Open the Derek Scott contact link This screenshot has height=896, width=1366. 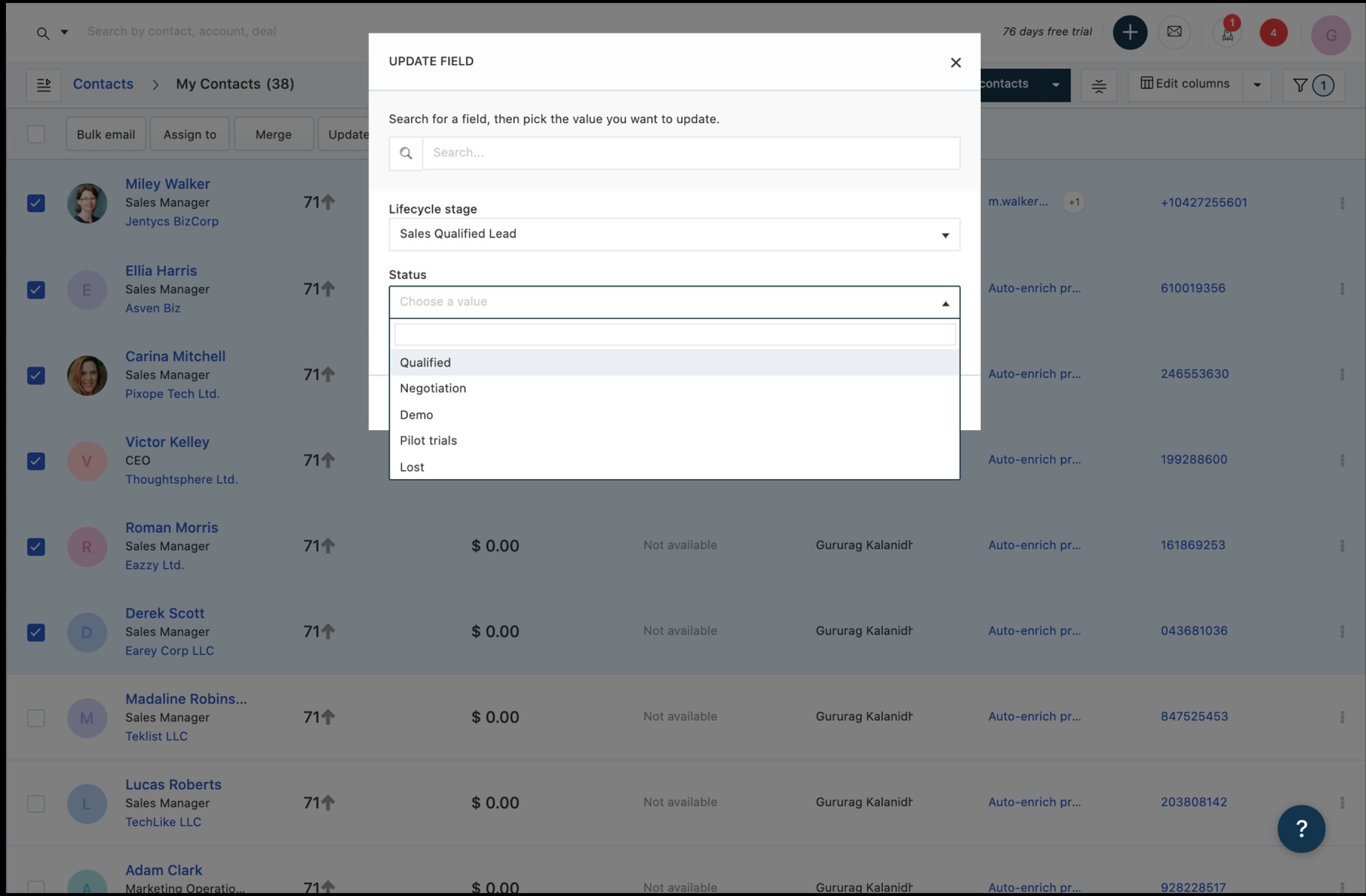point(165,613)
